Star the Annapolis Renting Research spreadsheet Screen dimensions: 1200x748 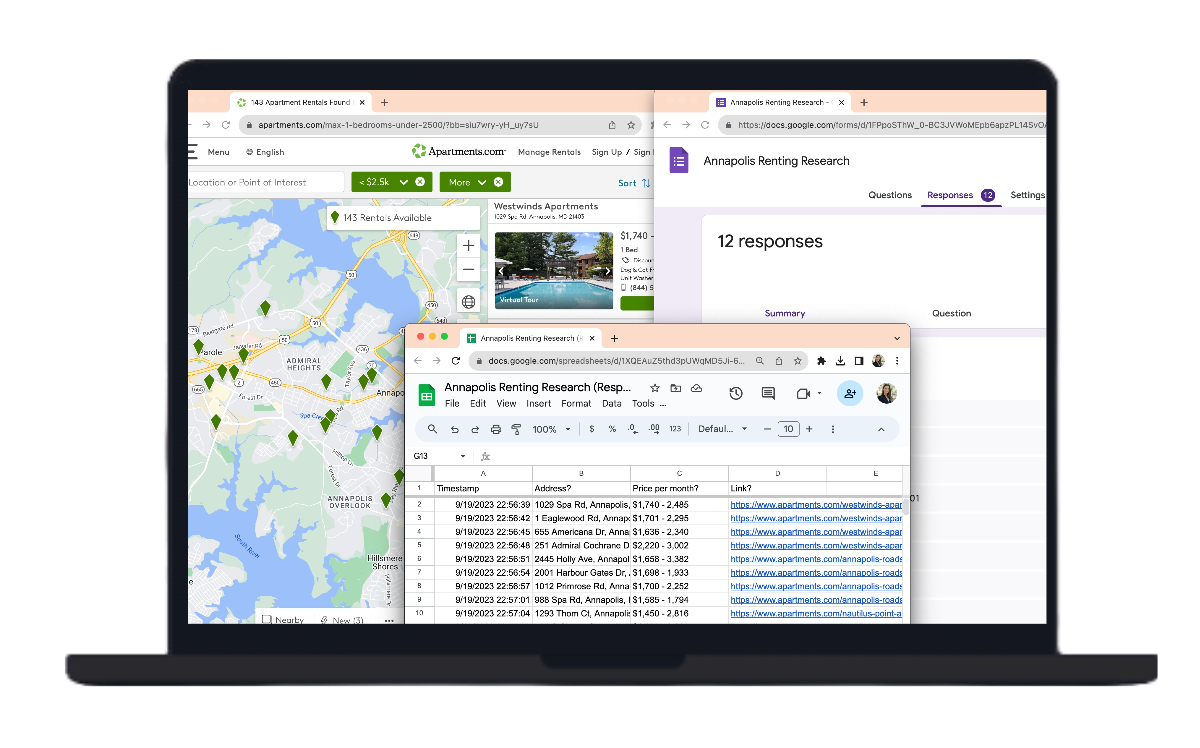[x=655, y=387]
